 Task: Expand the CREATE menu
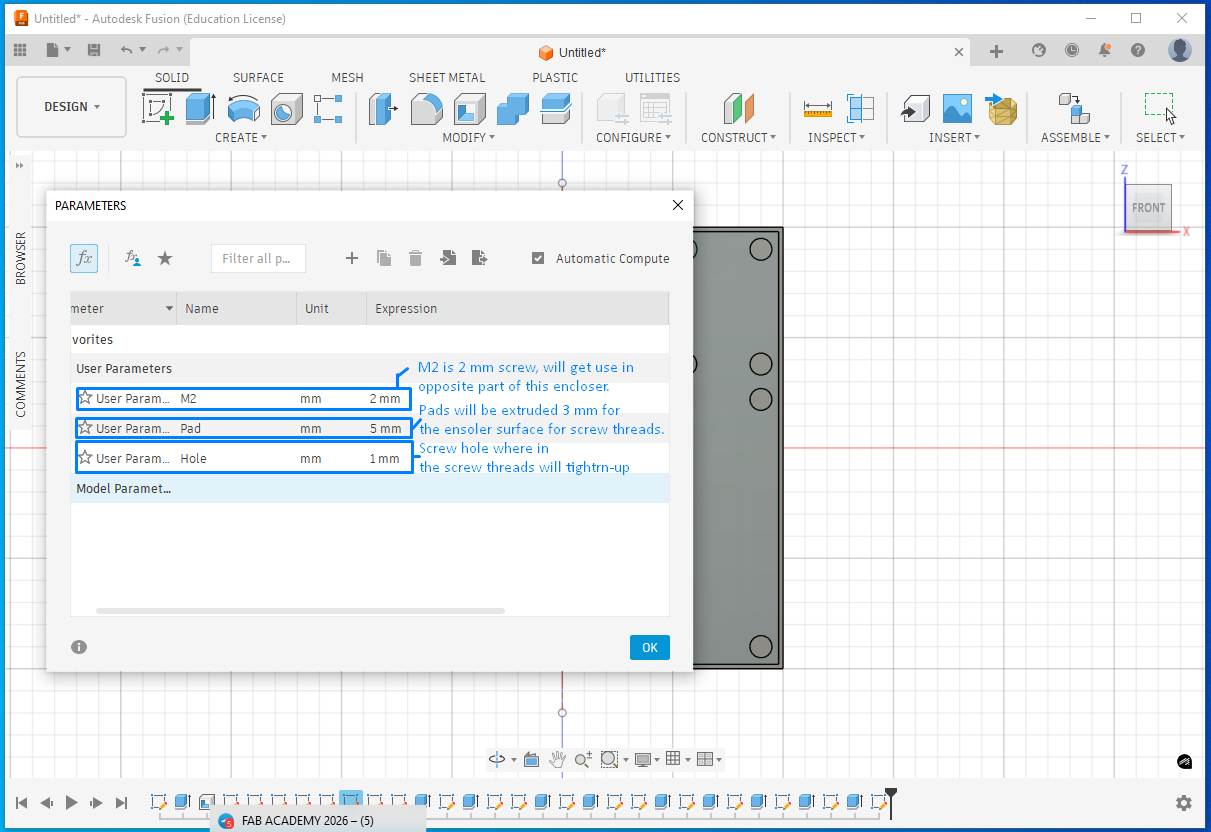[241, 138]
